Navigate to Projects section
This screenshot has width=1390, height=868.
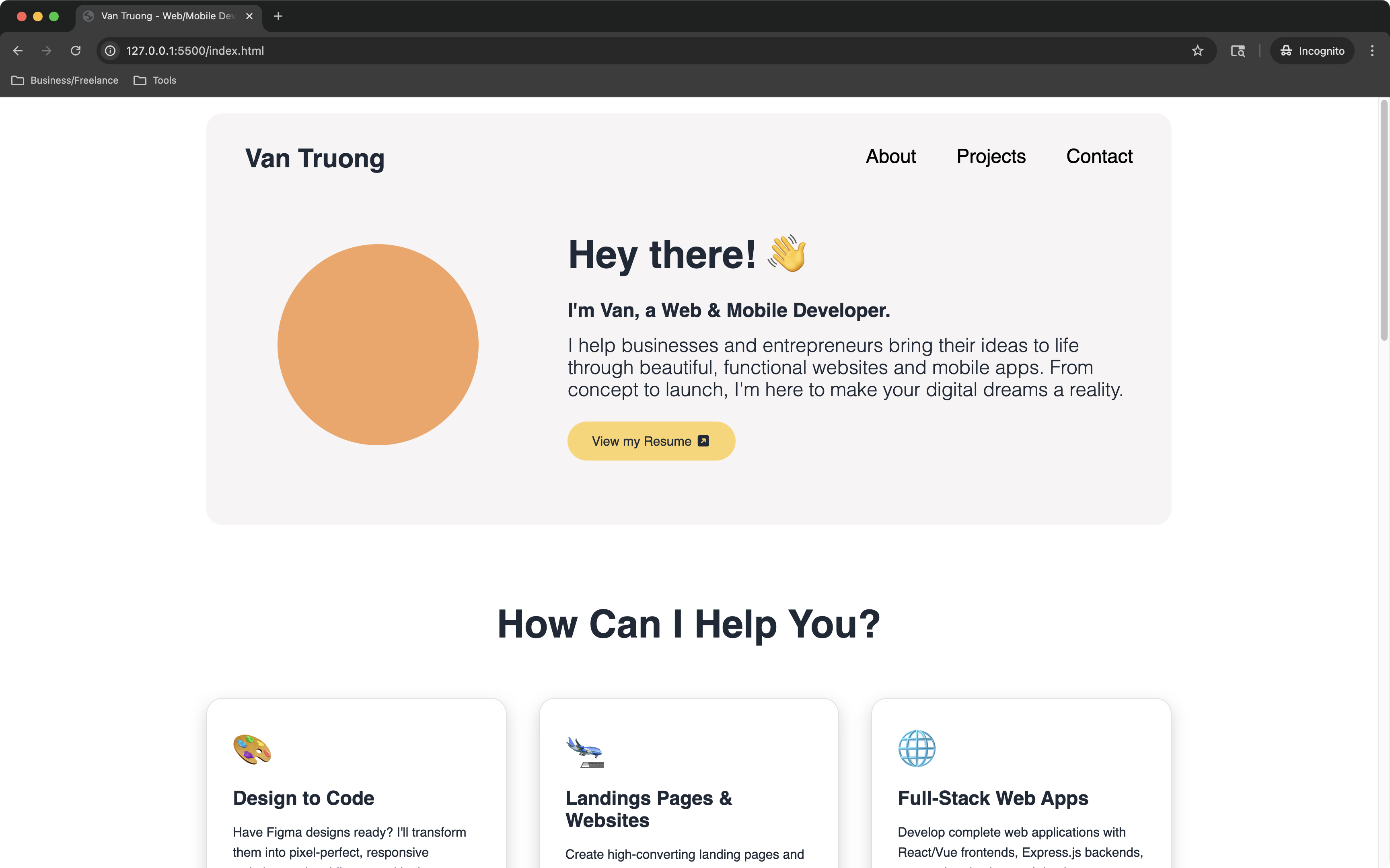[x=991, y=156]
